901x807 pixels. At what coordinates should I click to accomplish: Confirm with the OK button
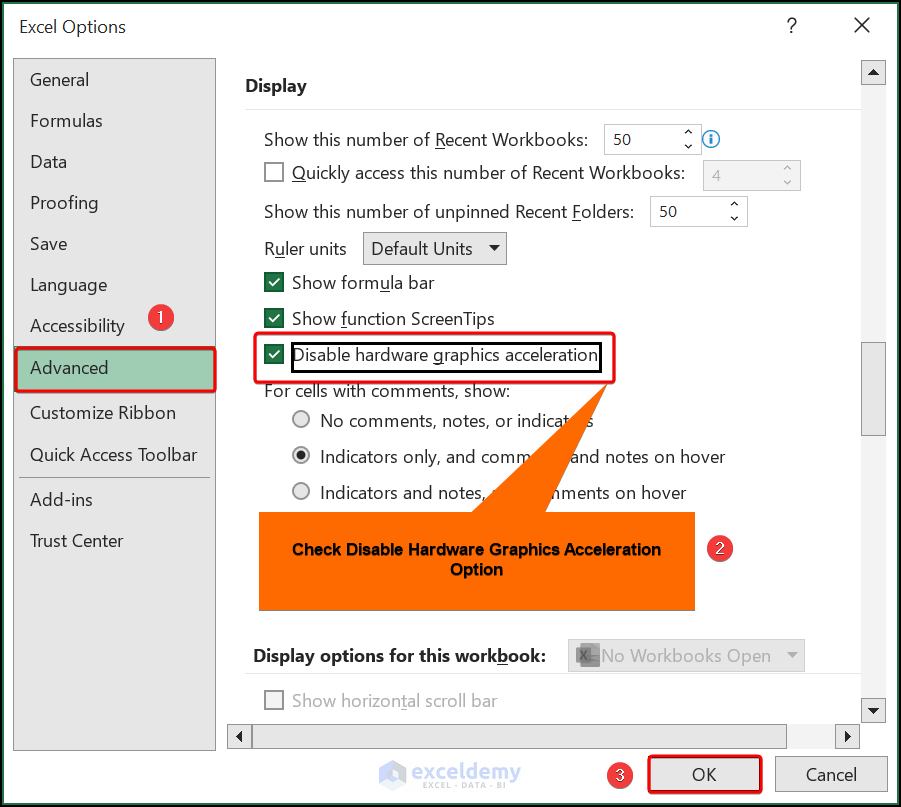pos(704,774)
